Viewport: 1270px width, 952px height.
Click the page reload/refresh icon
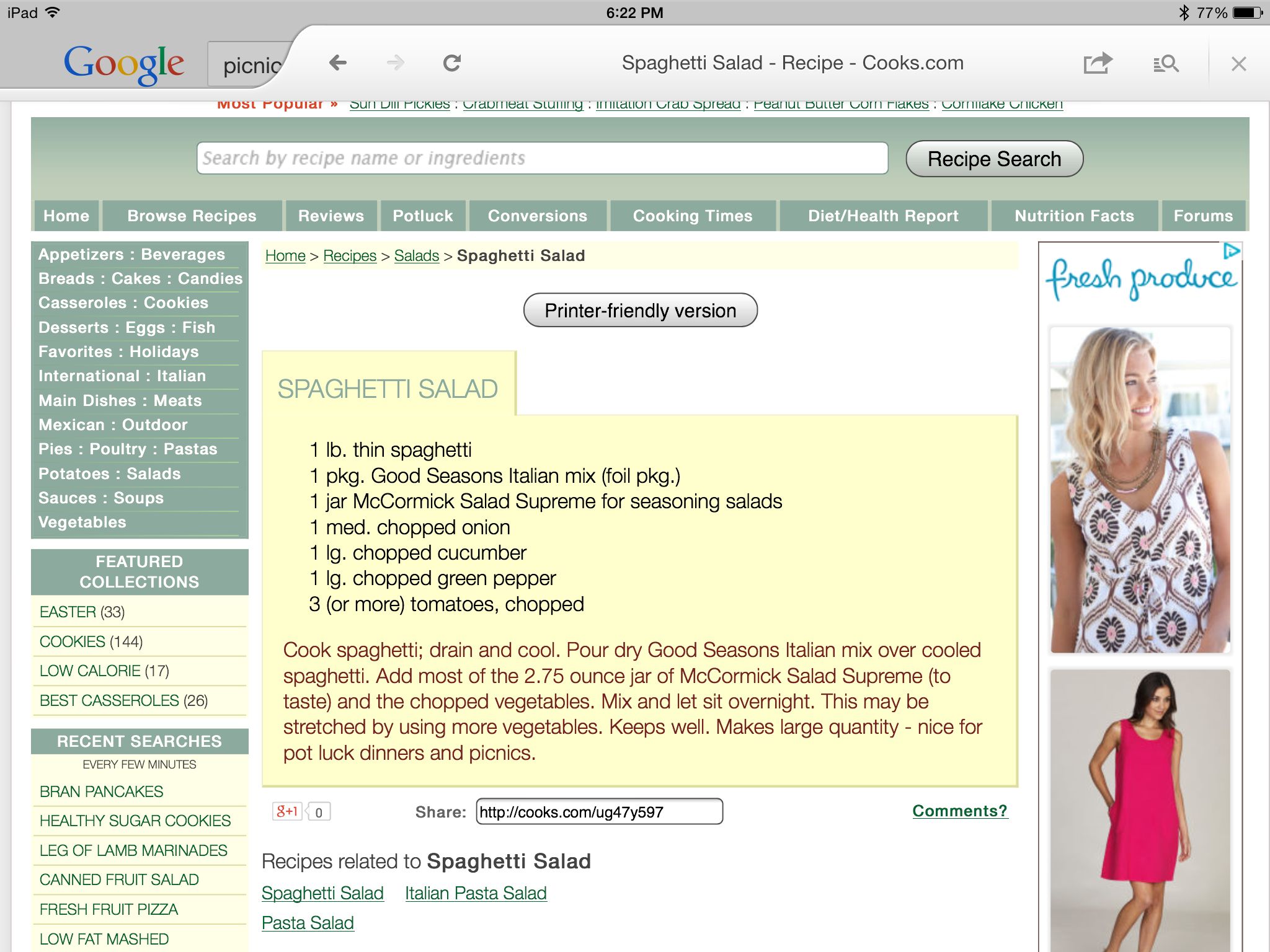452,63
